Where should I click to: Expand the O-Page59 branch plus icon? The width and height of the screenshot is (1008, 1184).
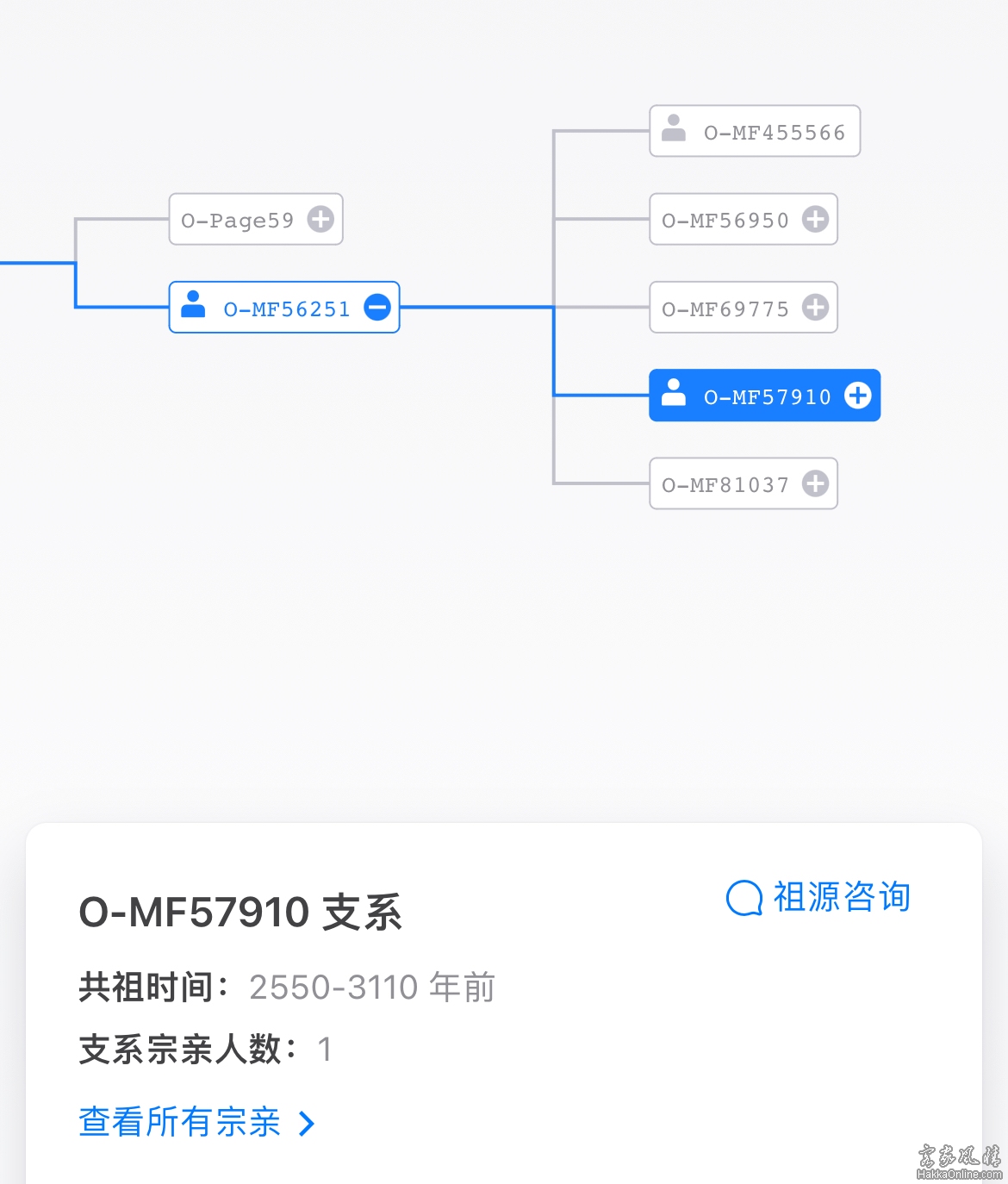pos(320,219)
